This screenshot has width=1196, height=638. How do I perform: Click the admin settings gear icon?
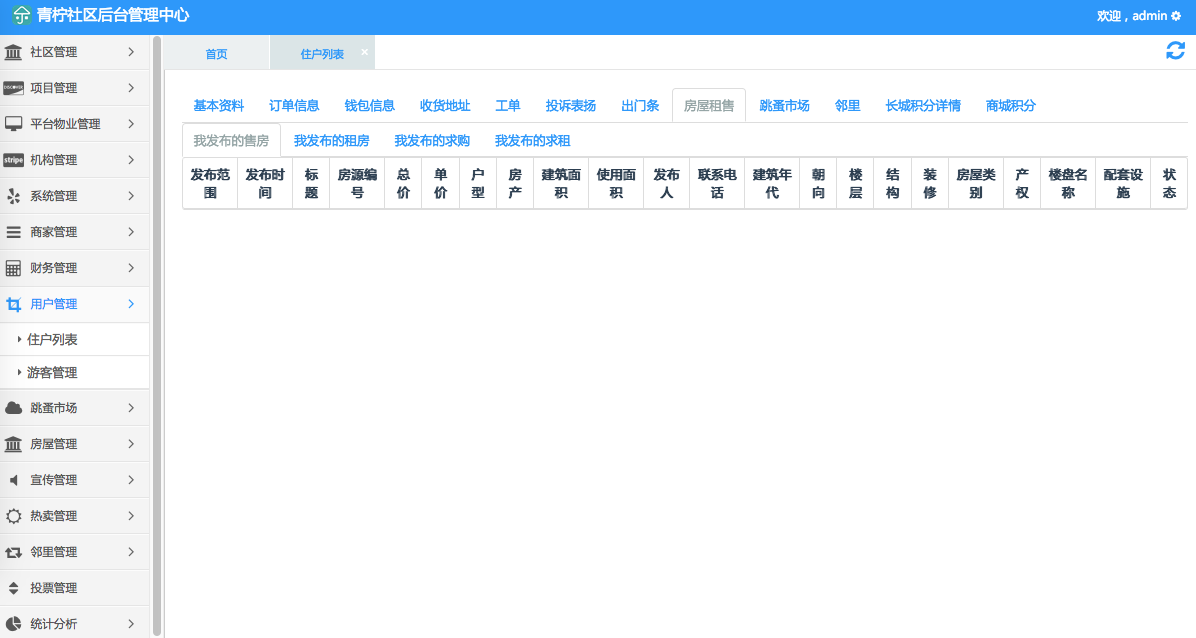[1175, 16]
